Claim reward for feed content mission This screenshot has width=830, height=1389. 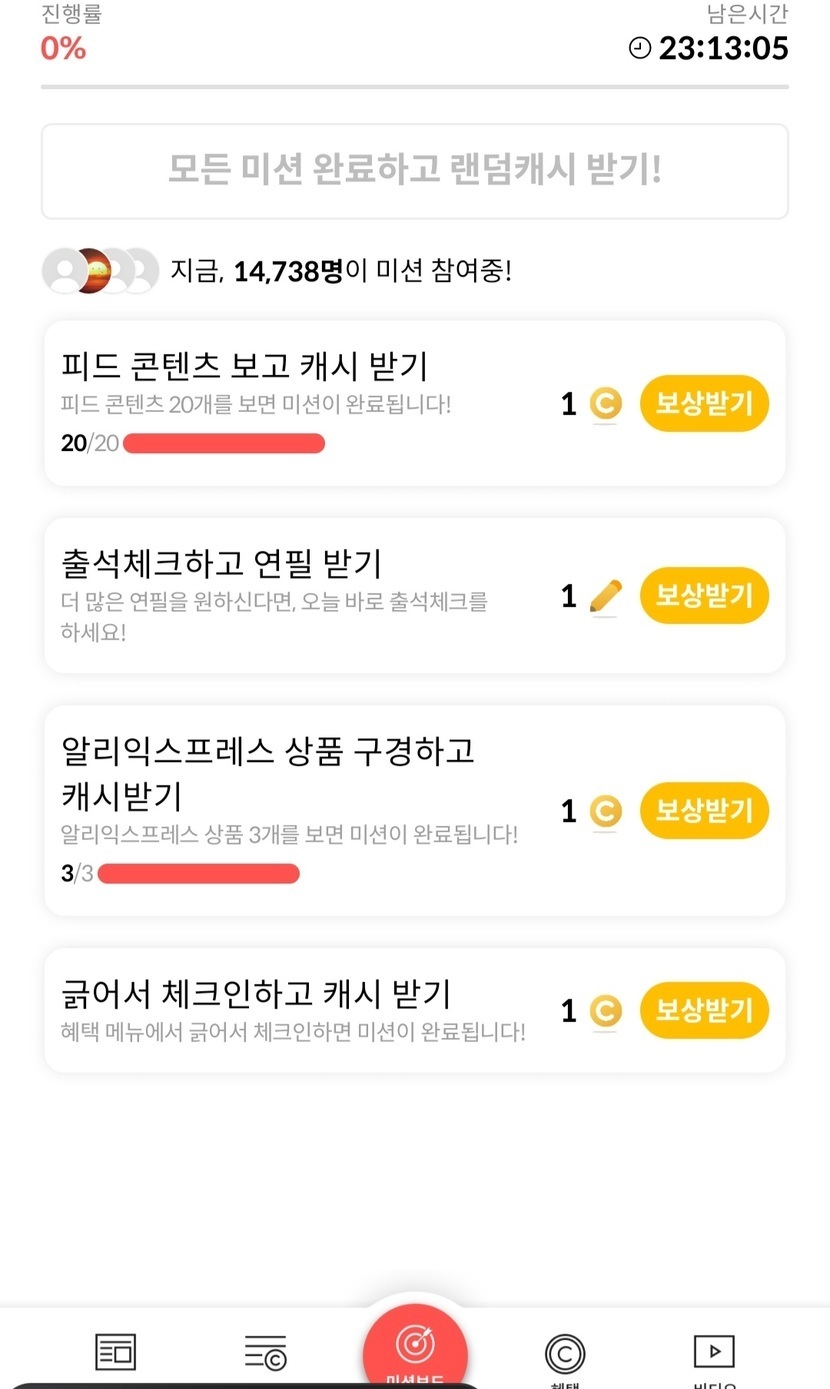[704, 404]
